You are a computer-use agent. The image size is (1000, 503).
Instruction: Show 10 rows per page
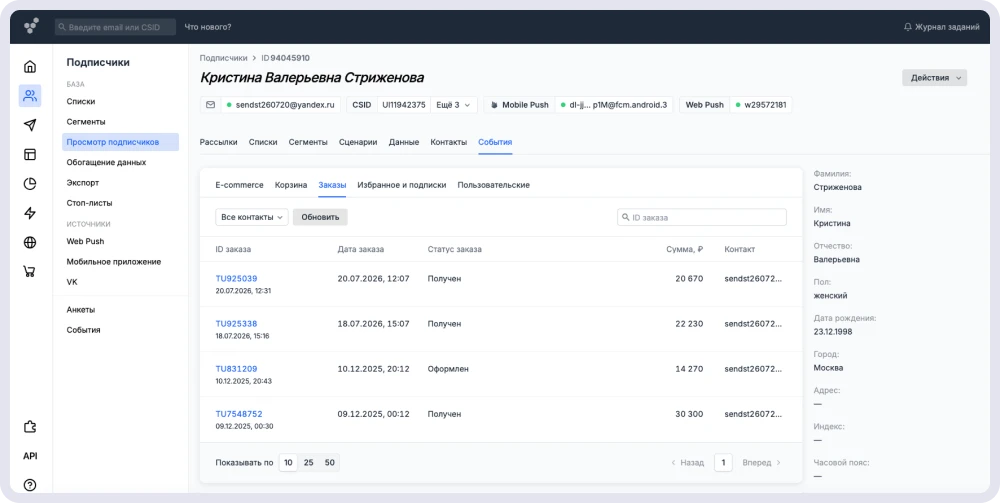pos(288,463)
